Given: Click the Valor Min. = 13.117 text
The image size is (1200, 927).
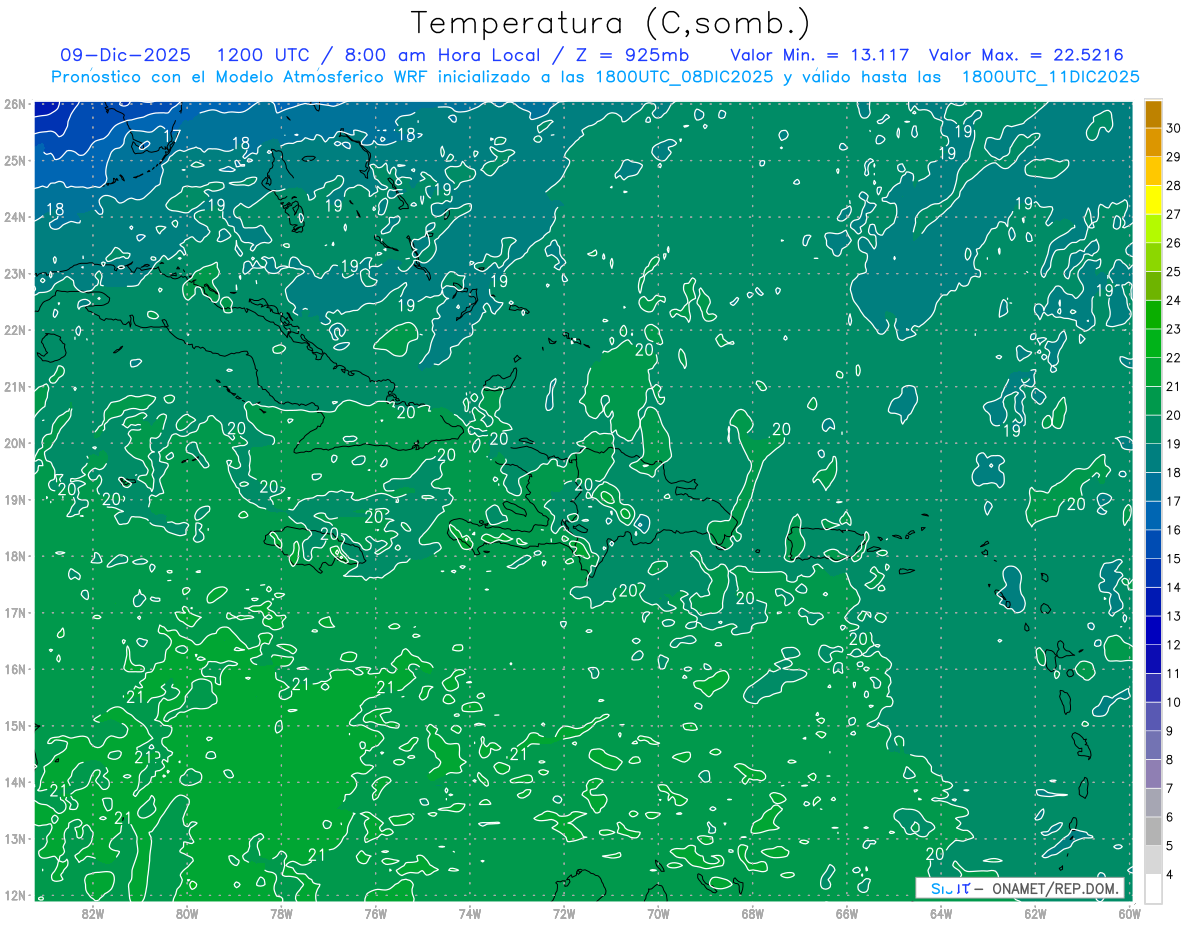Looking at the screenshot, I should tap(819, 55).
